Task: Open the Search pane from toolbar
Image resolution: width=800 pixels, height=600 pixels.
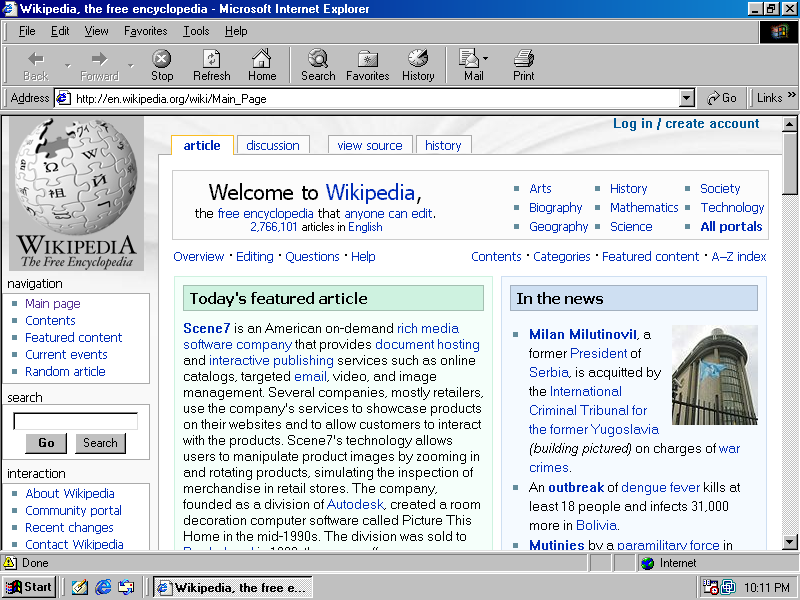Action: (x=318, y=65)
